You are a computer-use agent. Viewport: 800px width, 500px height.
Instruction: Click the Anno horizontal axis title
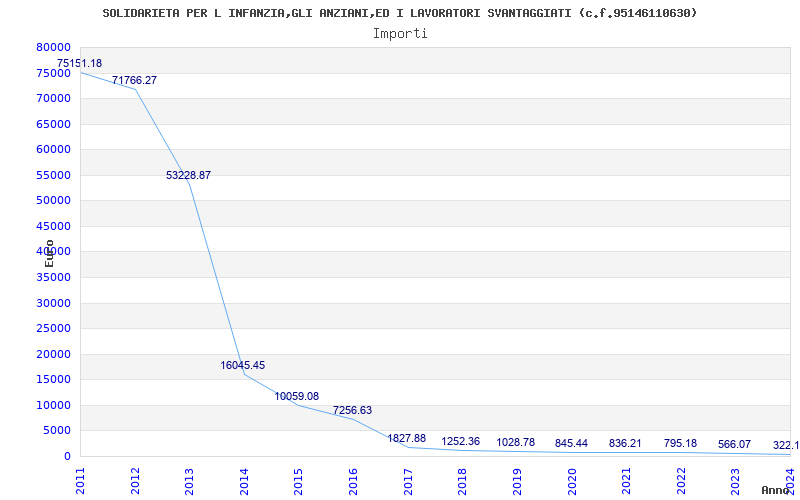click(775, 490)
